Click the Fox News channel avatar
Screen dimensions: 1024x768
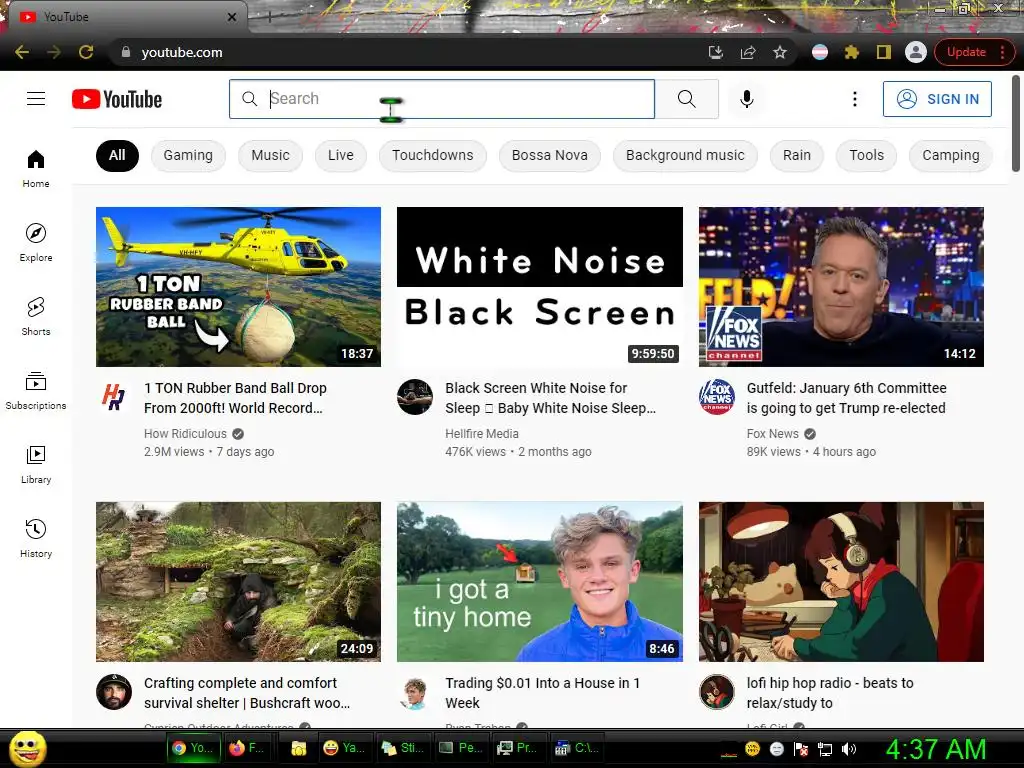pyautogui.click(x=716, y=397)
